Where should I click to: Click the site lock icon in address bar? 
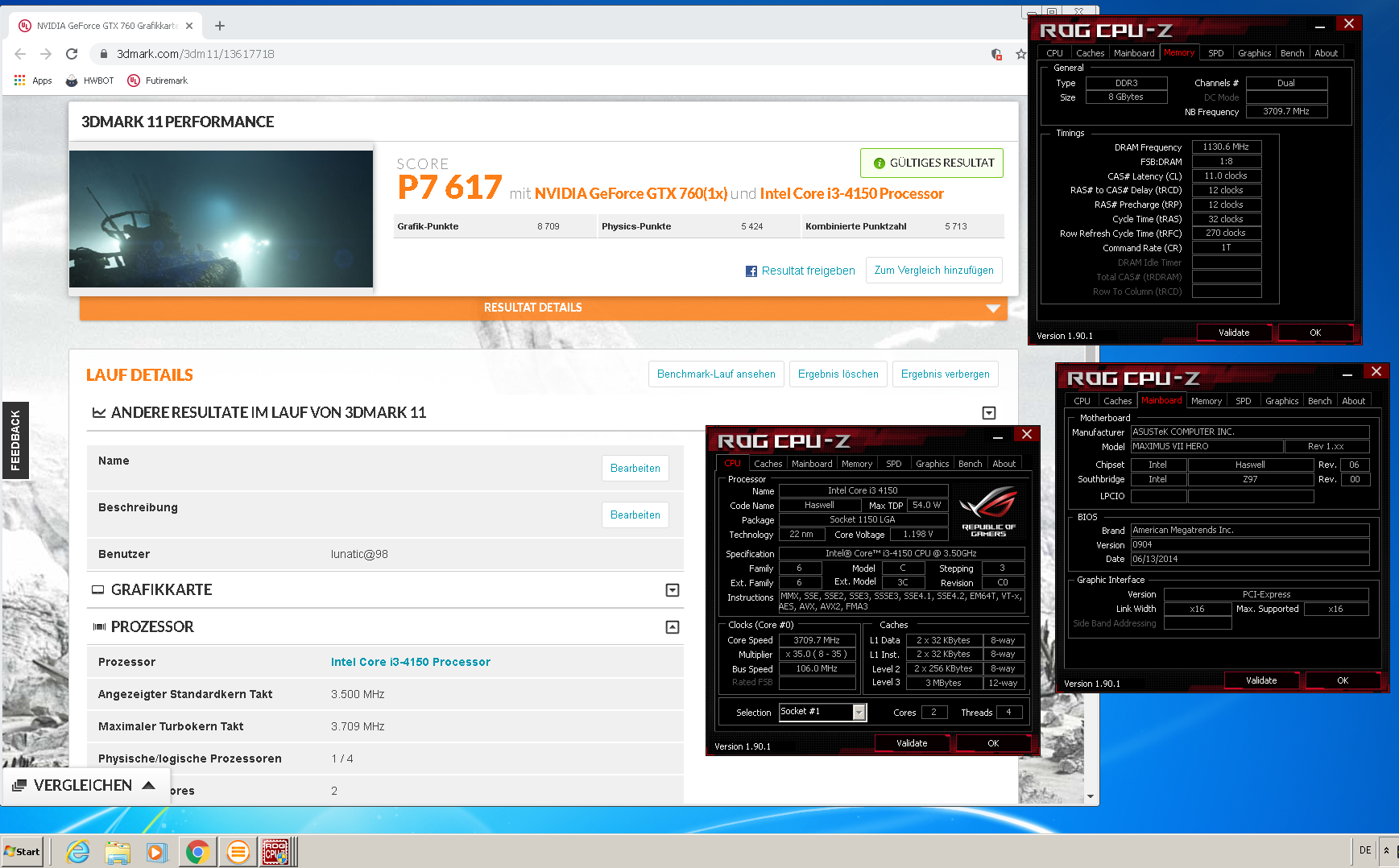pyautogui.click(x=103, y=54)
